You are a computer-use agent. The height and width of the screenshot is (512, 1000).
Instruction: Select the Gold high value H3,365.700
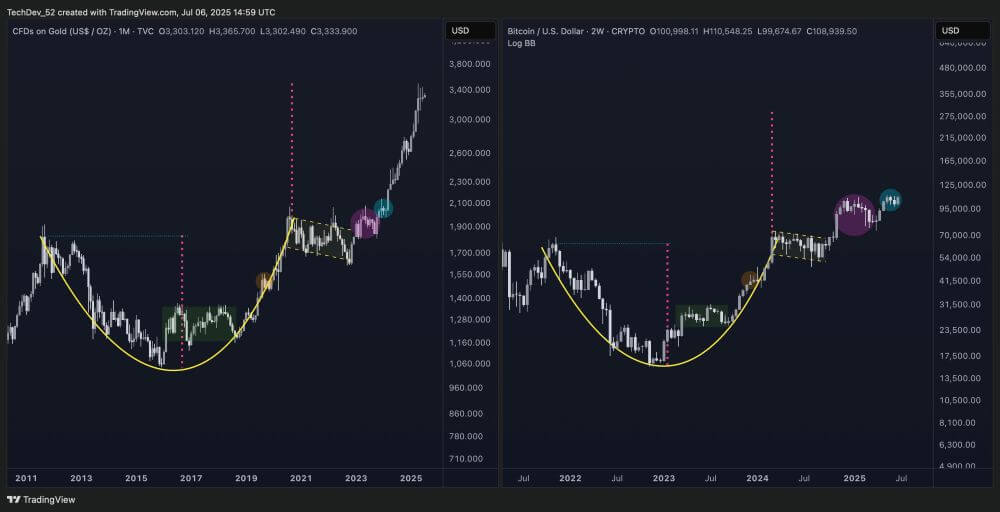[232, 31]
